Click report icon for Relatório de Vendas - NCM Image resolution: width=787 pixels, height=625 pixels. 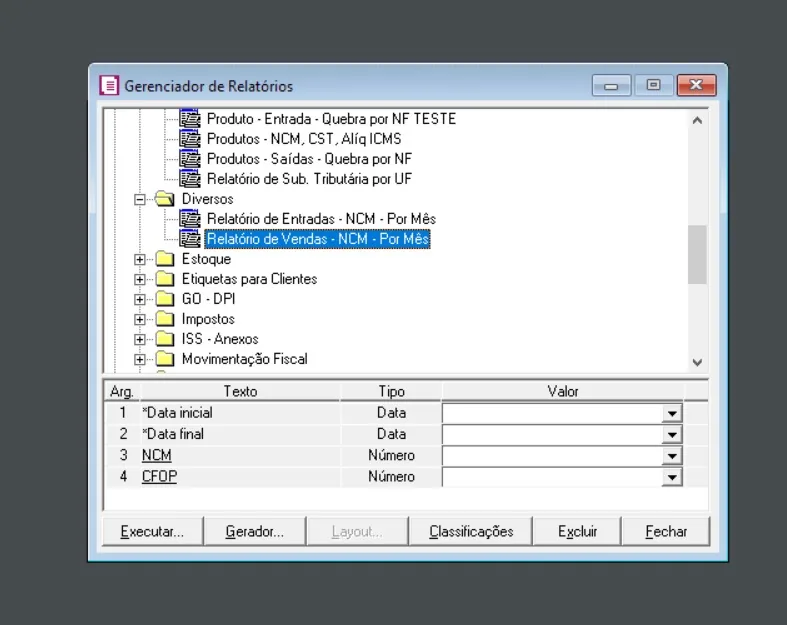tap(190, 239)
